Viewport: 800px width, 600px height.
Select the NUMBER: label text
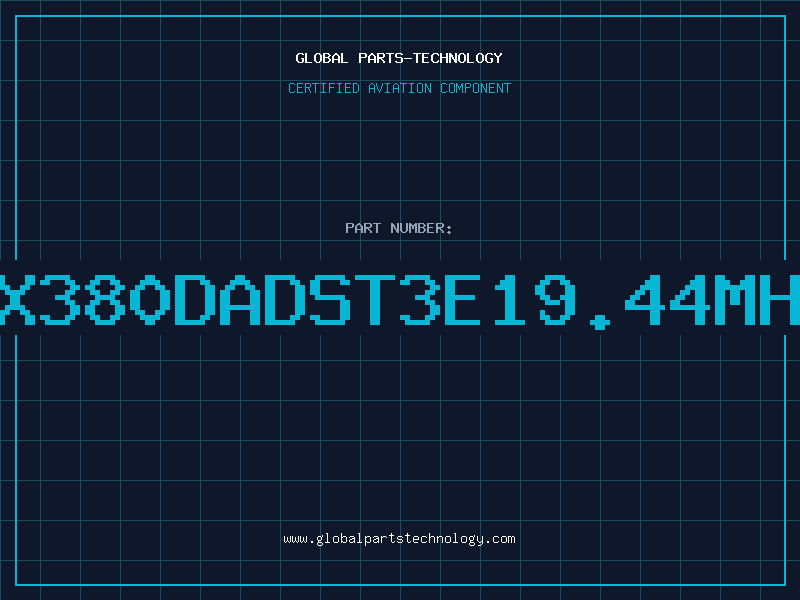[421, 228]
